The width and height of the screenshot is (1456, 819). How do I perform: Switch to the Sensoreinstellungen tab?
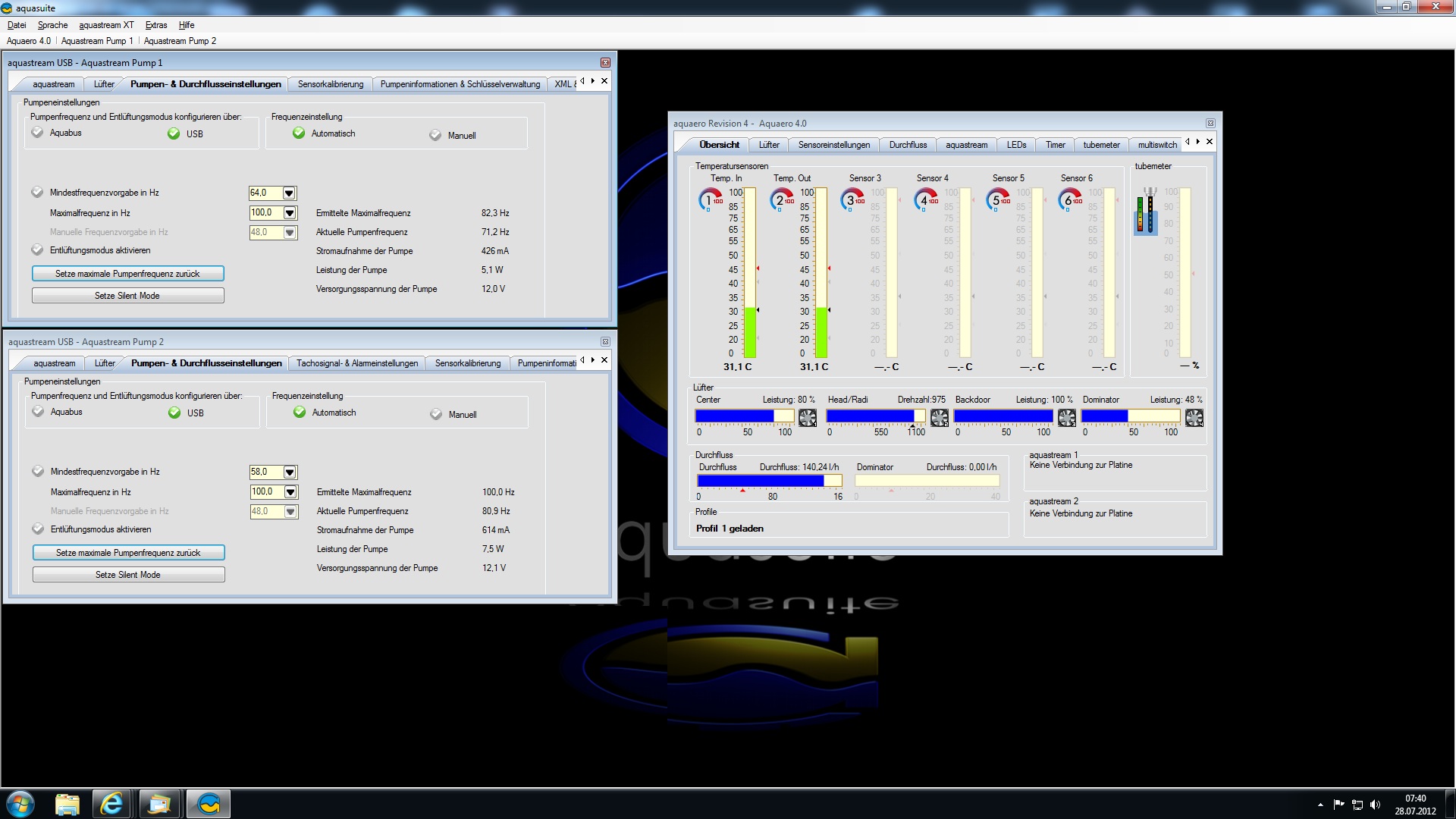click(x=833, y=145)
